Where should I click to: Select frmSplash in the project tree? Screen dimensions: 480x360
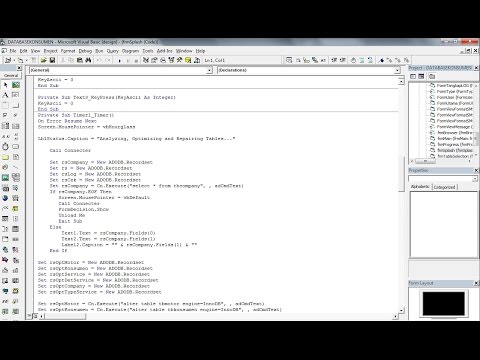pos(451,150)
